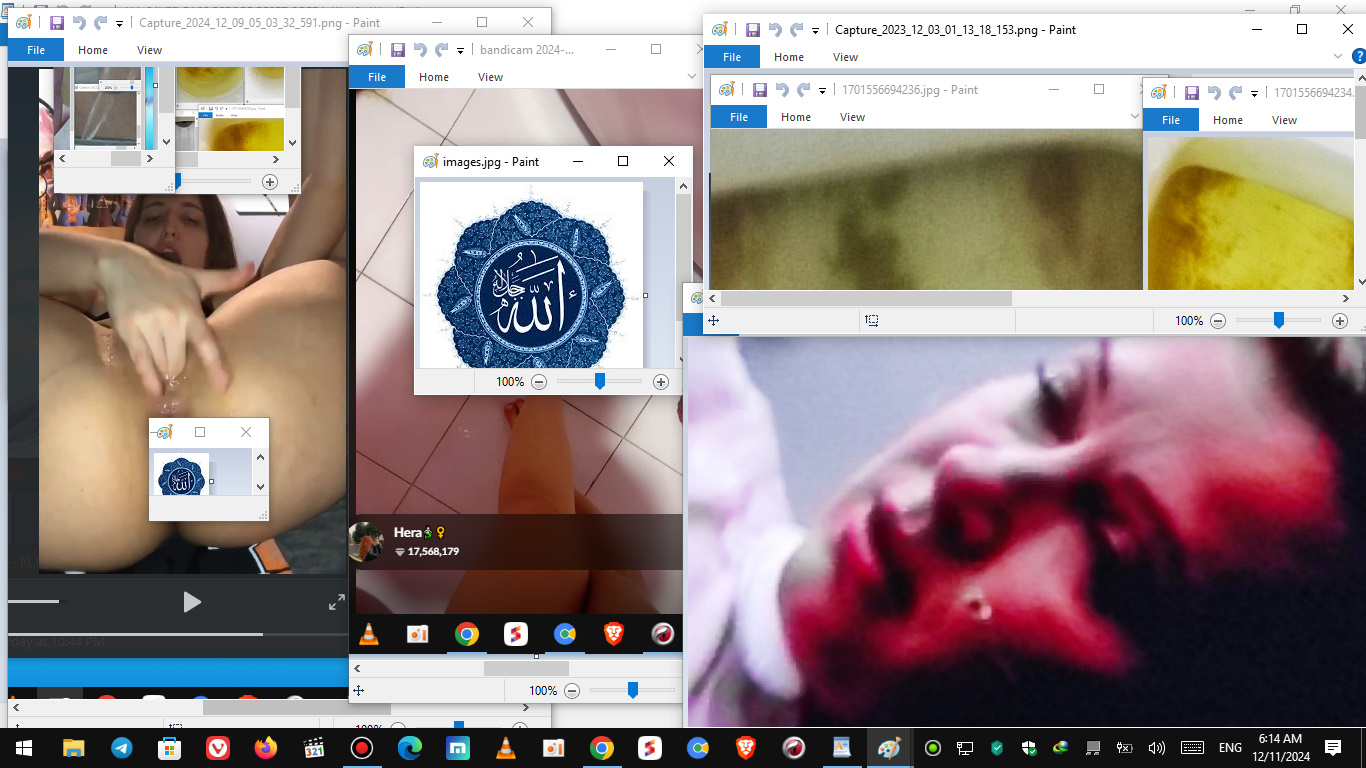1366x768 pixels.
Task: Open Quick Access dropdown in 1701556694236.jpg Paint
Action: pos(823,90)
